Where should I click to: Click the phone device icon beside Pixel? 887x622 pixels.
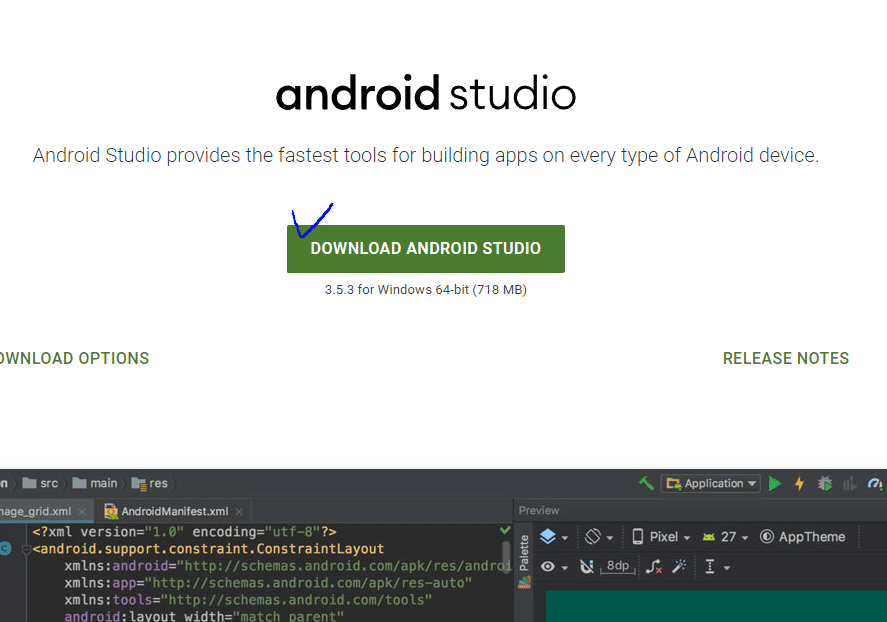point(638,537)
